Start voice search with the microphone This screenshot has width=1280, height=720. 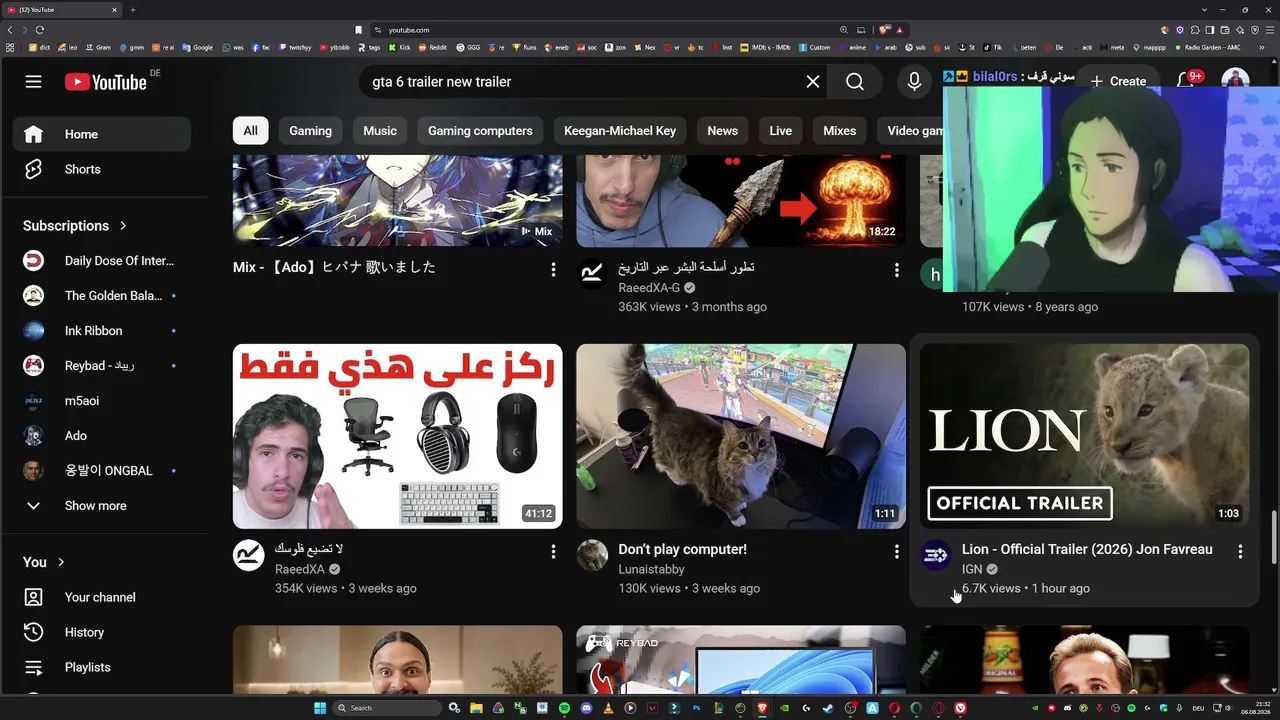tap(914, 82)
